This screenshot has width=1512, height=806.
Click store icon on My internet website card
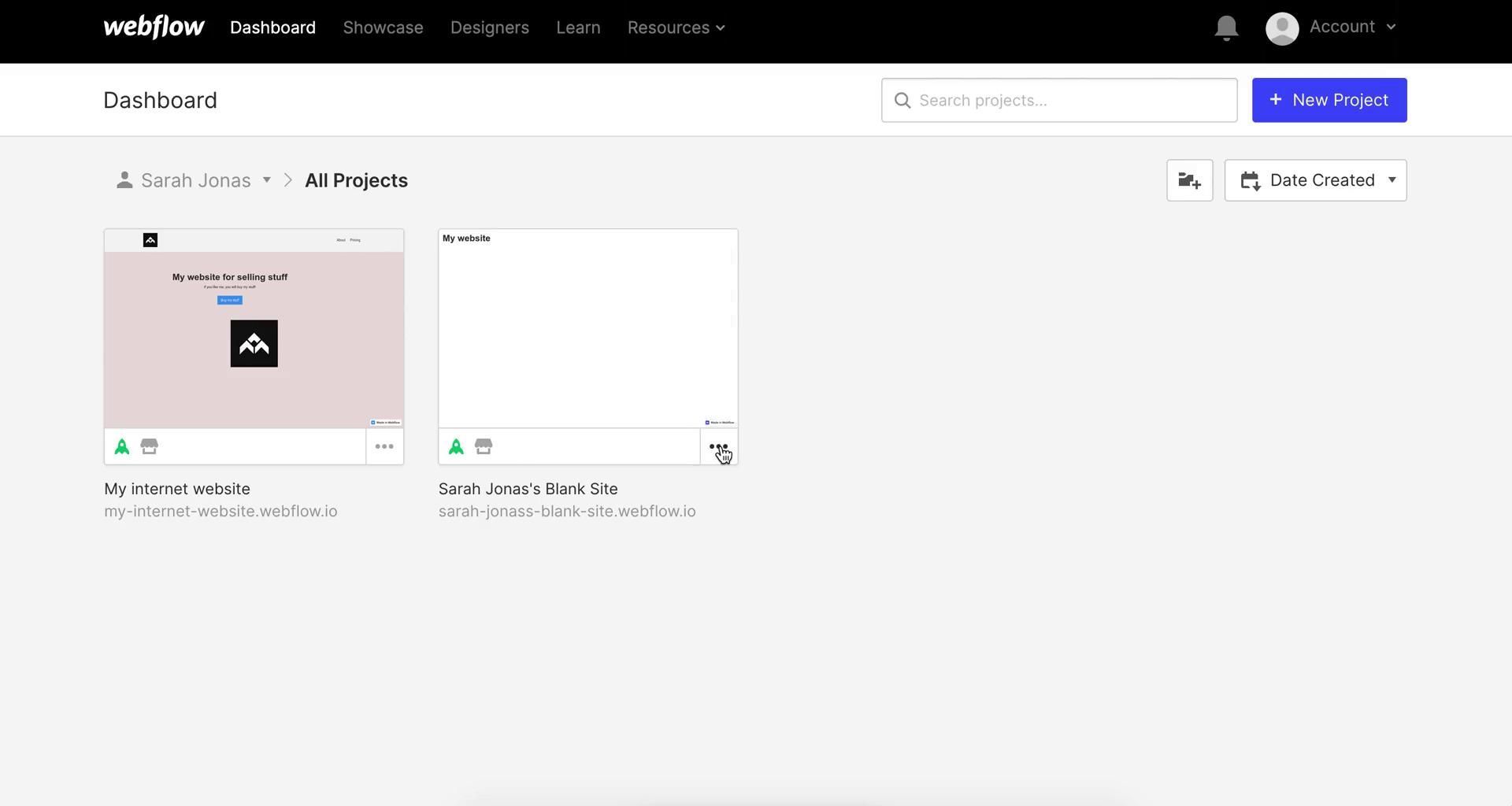click(150, 447)
